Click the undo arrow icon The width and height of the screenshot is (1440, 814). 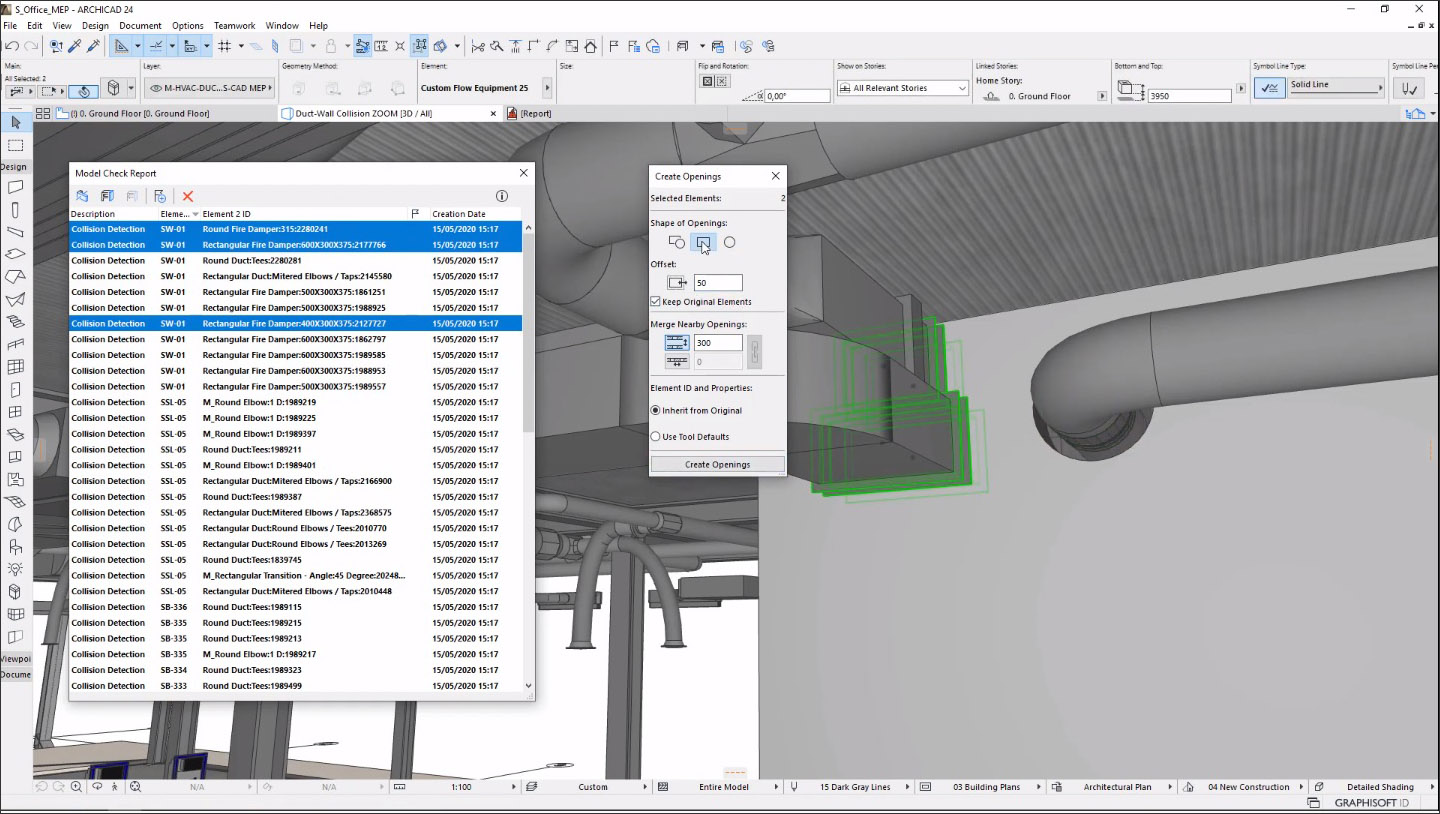click(11, 46)
